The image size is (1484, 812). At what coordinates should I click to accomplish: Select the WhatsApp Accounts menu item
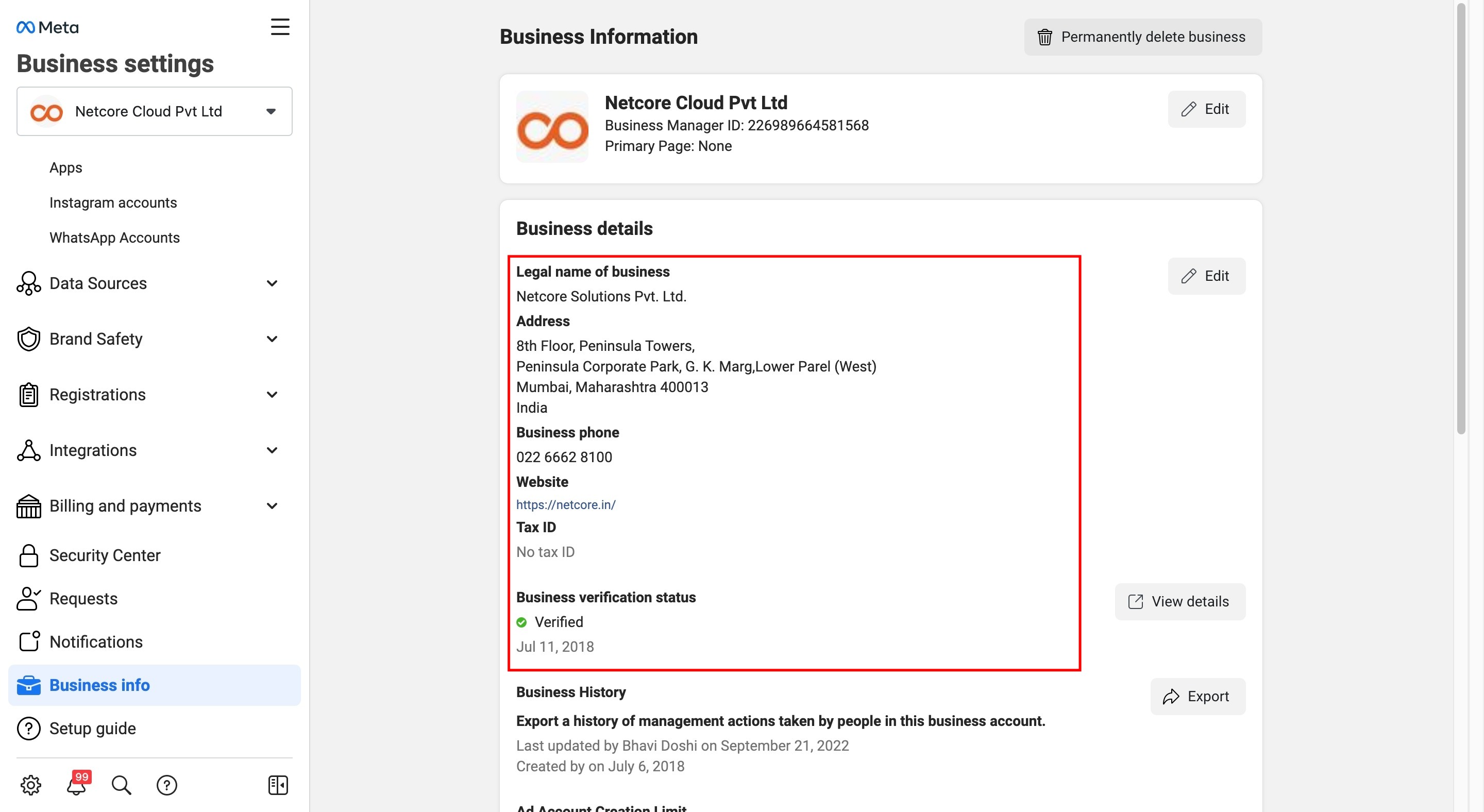click(x=114, y=238)
